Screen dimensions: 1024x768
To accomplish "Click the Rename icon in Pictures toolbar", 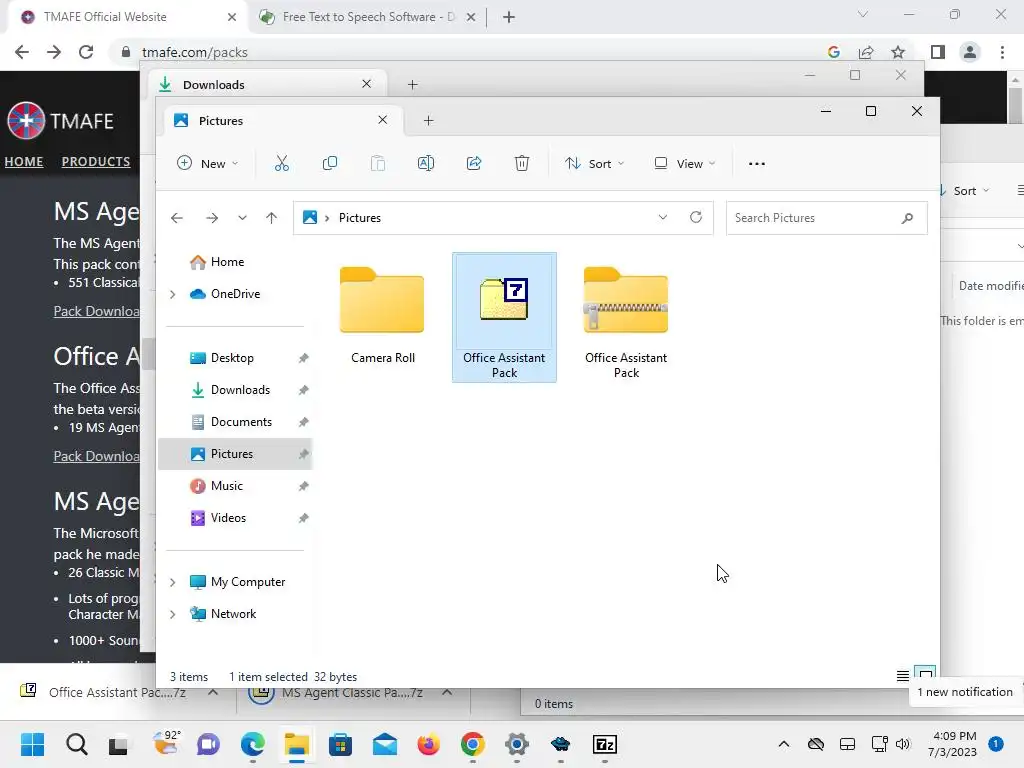I will 426,163.
